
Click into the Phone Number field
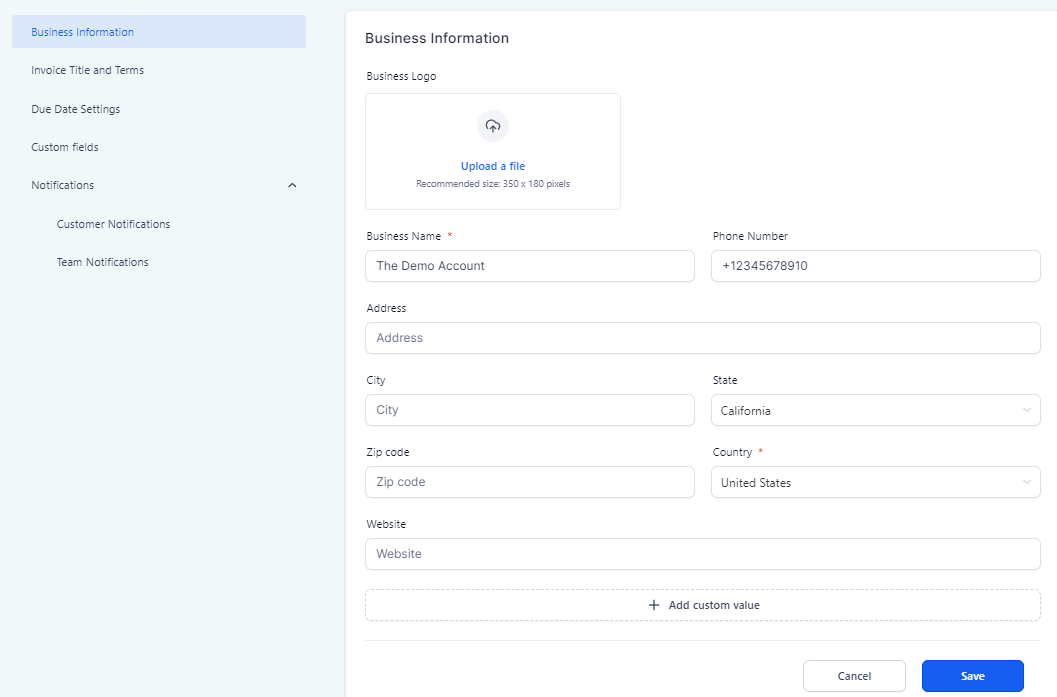click(x=875, y=266)
